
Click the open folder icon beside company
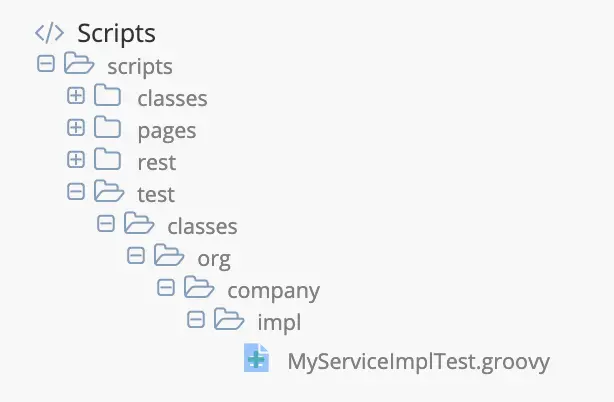[199, 287]
